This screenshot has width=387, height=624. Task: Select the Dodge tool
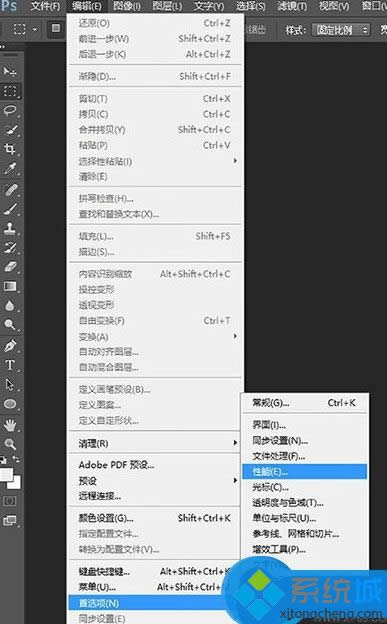coord(10,325)
